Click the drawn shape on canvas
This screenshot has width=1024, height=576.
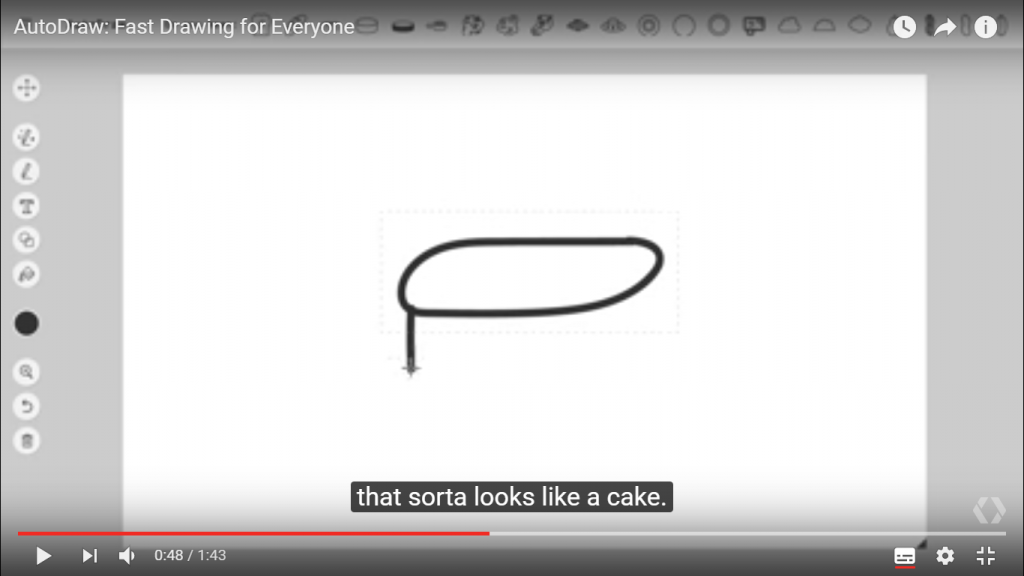click(530, 278)
